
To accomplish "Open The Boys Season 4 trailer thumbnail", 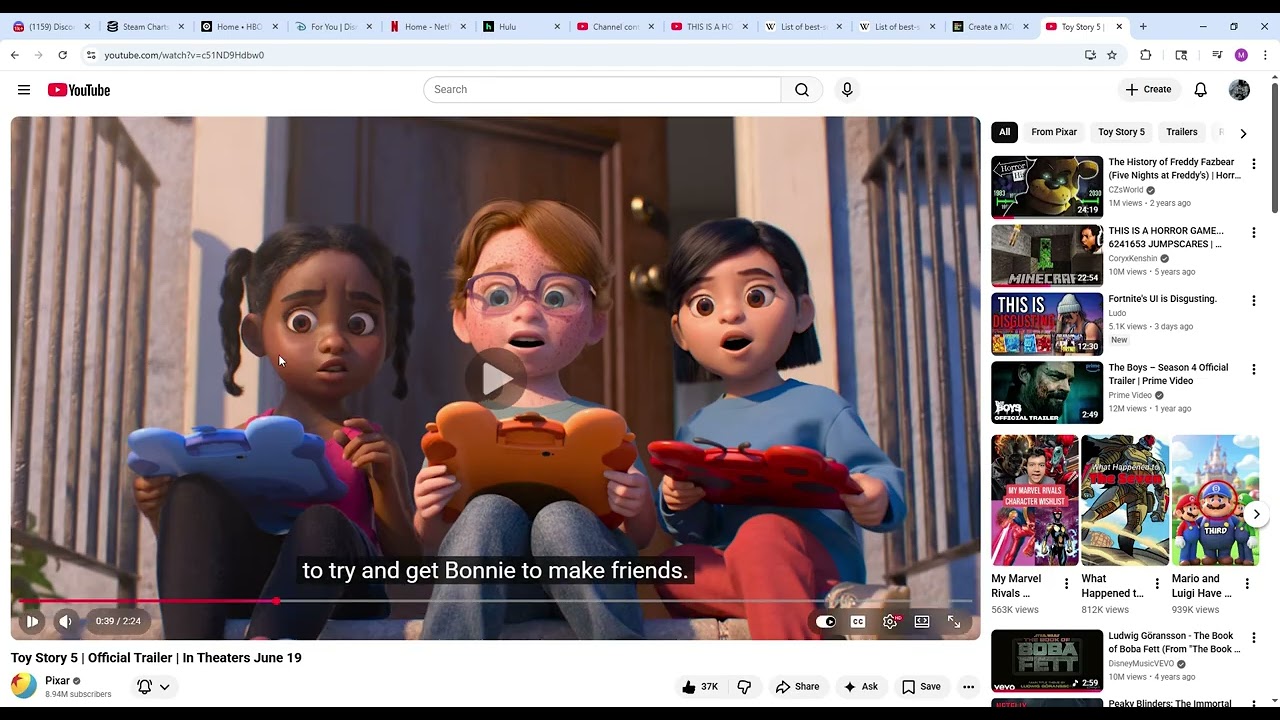I will [1047, 392].
